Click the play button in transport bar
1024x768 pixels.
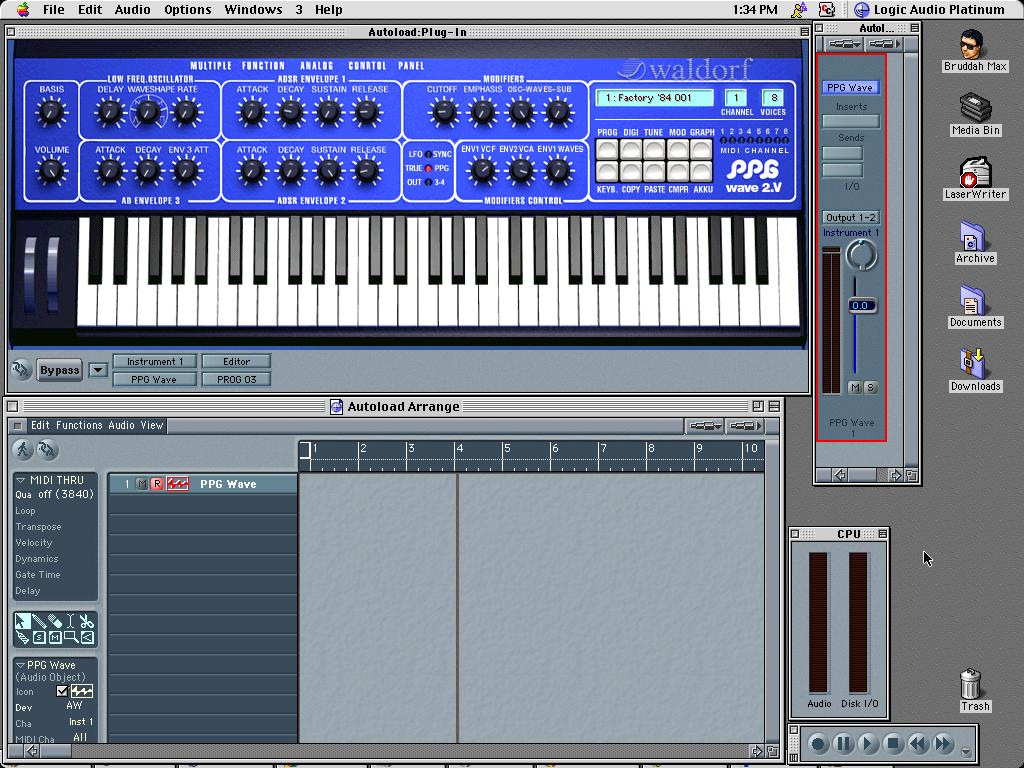coord(868,743)
